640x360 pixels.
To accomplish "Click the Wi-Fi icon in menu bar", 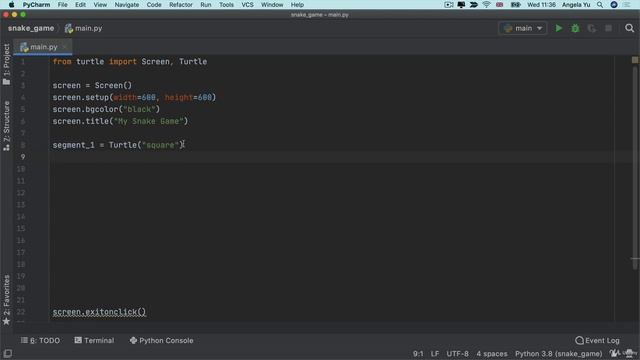I will 486,5.
